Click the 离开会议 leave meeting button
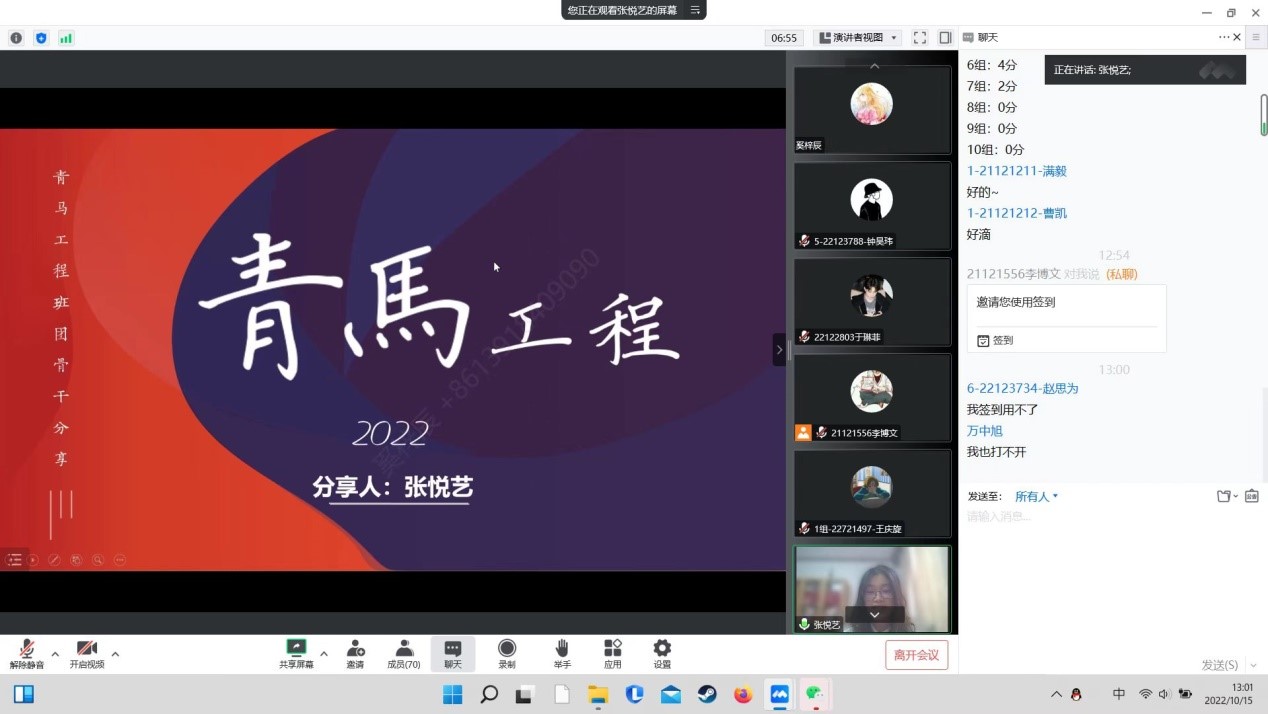 point(916,655)
